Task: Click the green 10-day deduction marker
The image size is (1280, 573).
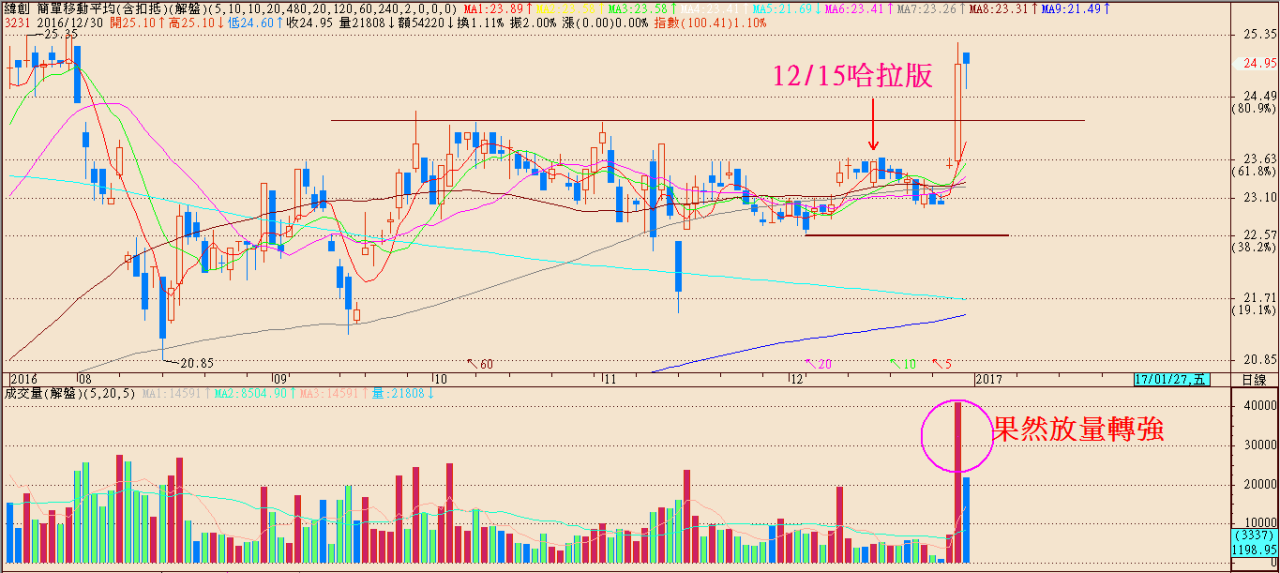Action: pos(902,364)
